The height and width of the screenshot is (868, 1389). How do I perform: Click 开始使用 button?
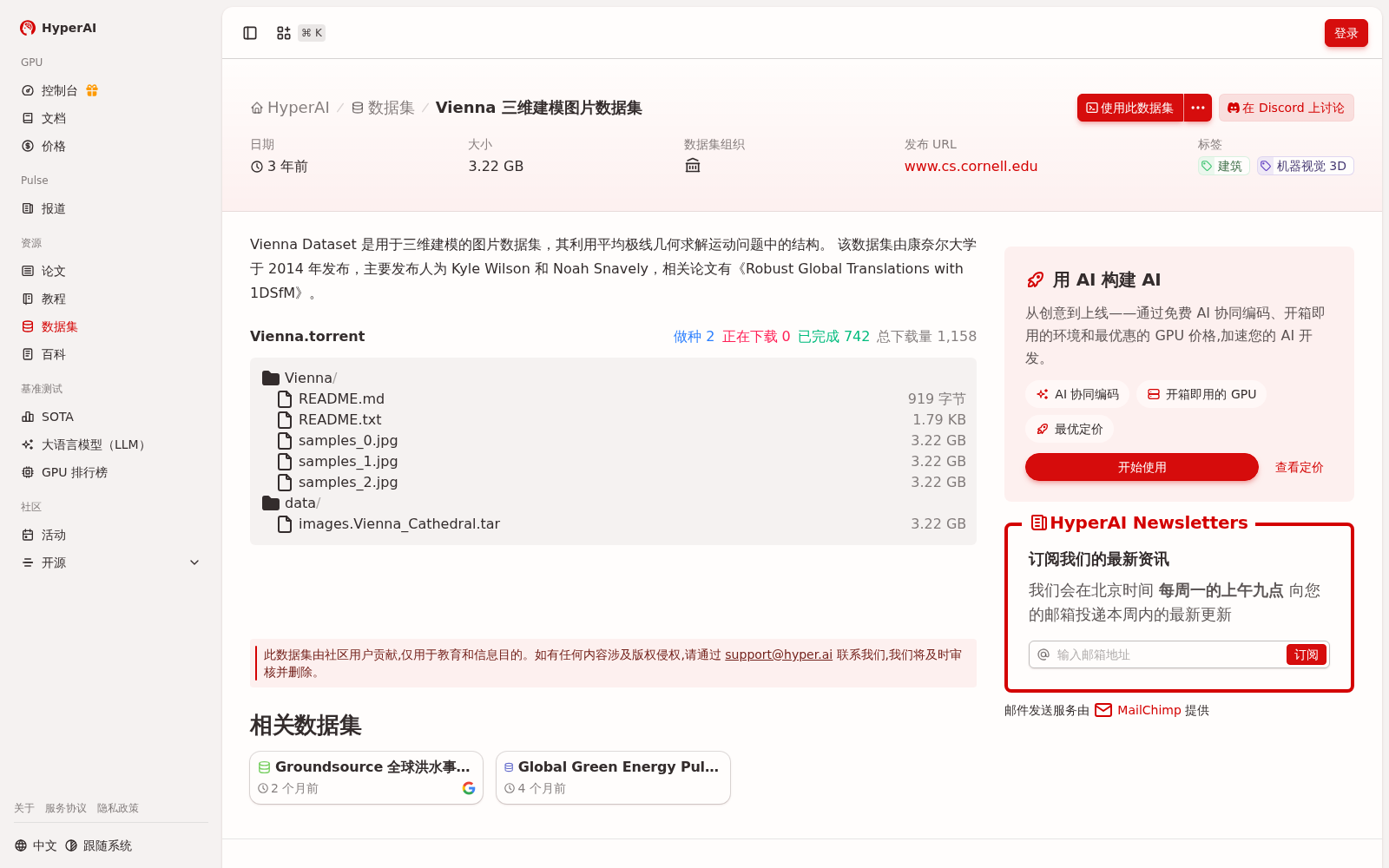1142,467
